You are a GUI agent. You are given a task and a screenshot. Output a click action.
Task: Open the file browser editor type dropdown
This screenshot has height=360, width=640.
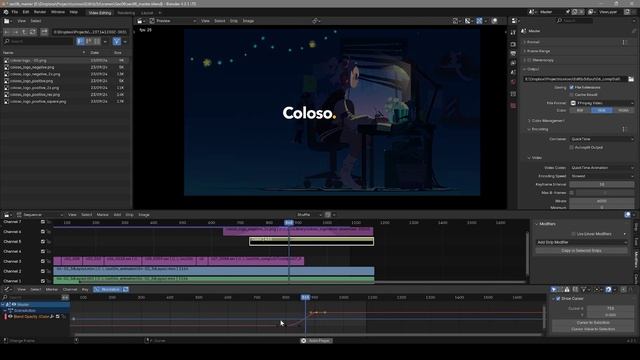(8, 21)
